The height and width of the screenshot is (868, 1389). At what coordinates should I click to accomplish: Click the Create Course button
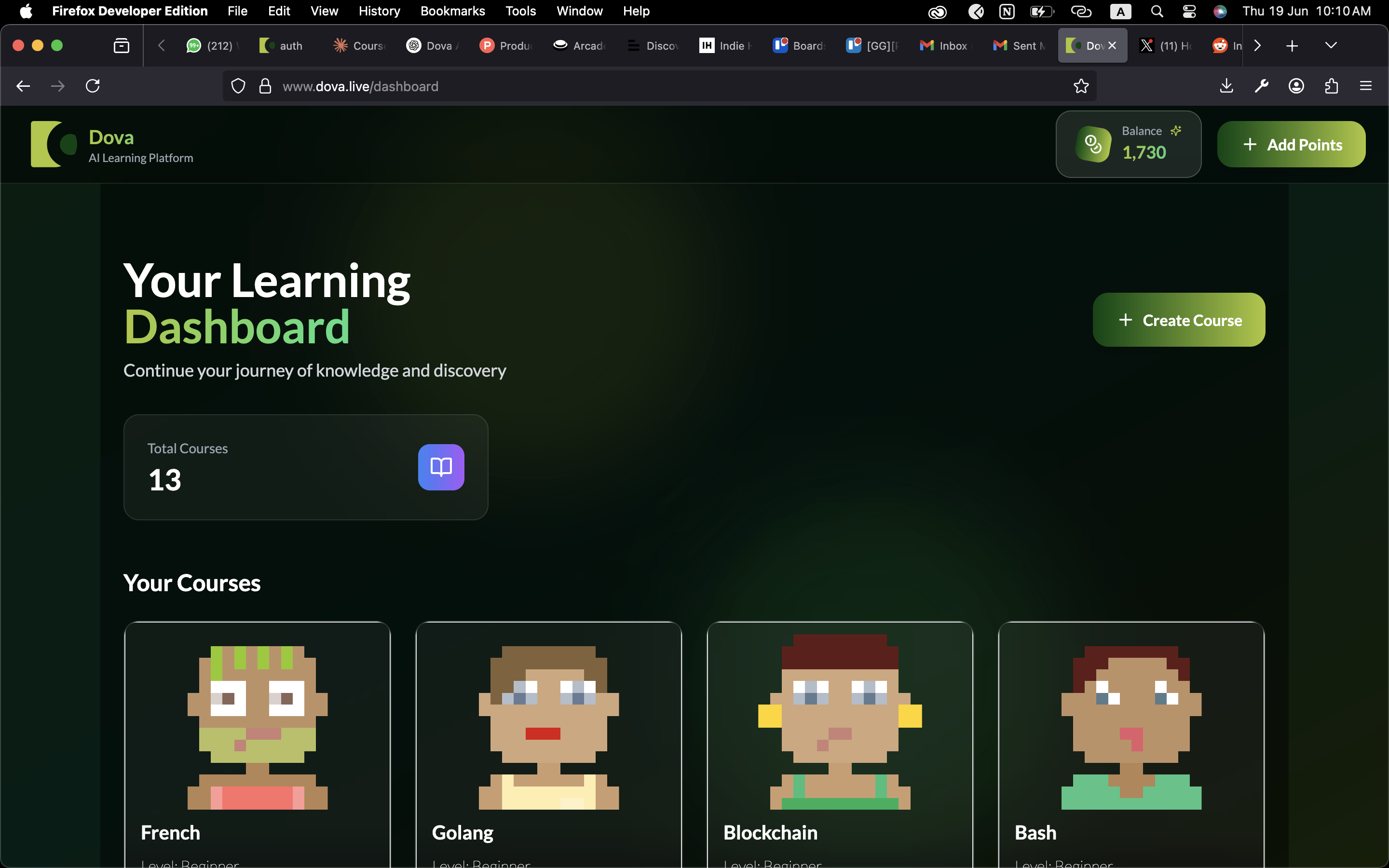(1178, 320)
